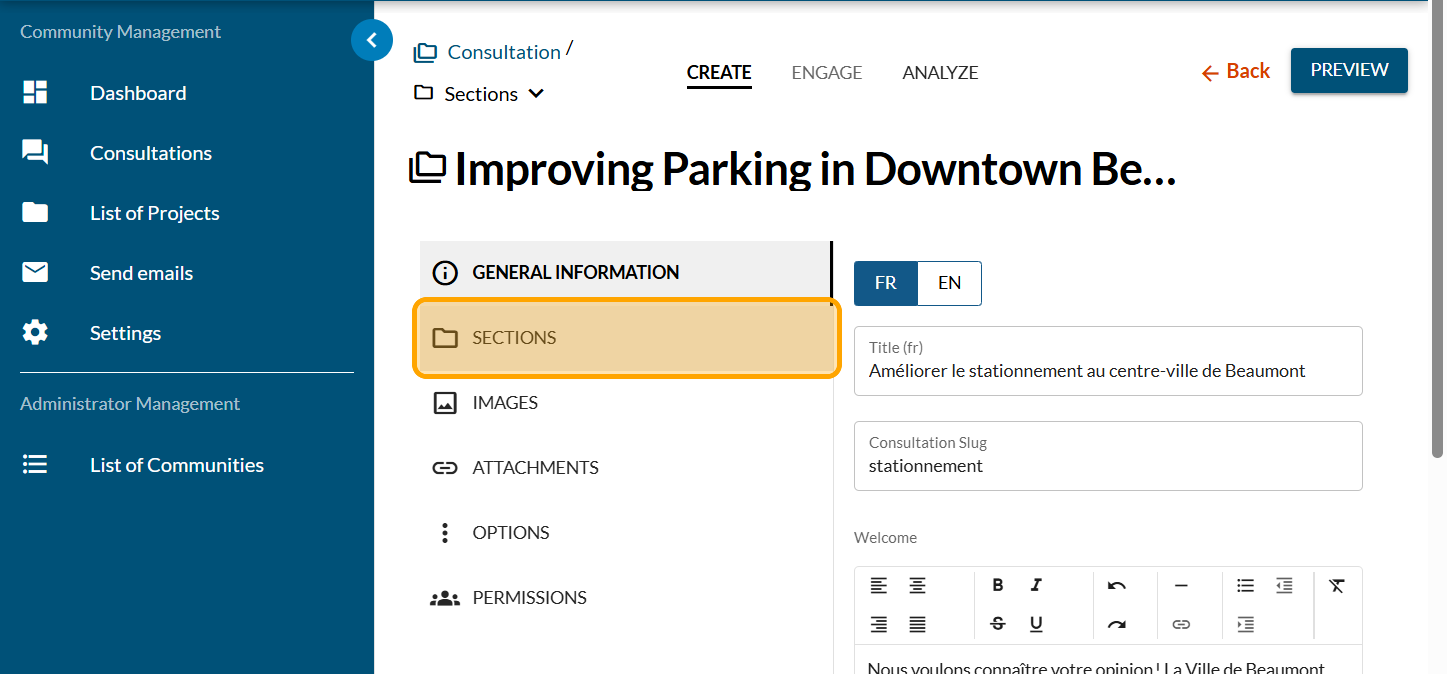Image resolution: width=1447 pixels, height=674 pixels.
Task: Click the Consultation Slug input field
Action: tap(1107, 466)
